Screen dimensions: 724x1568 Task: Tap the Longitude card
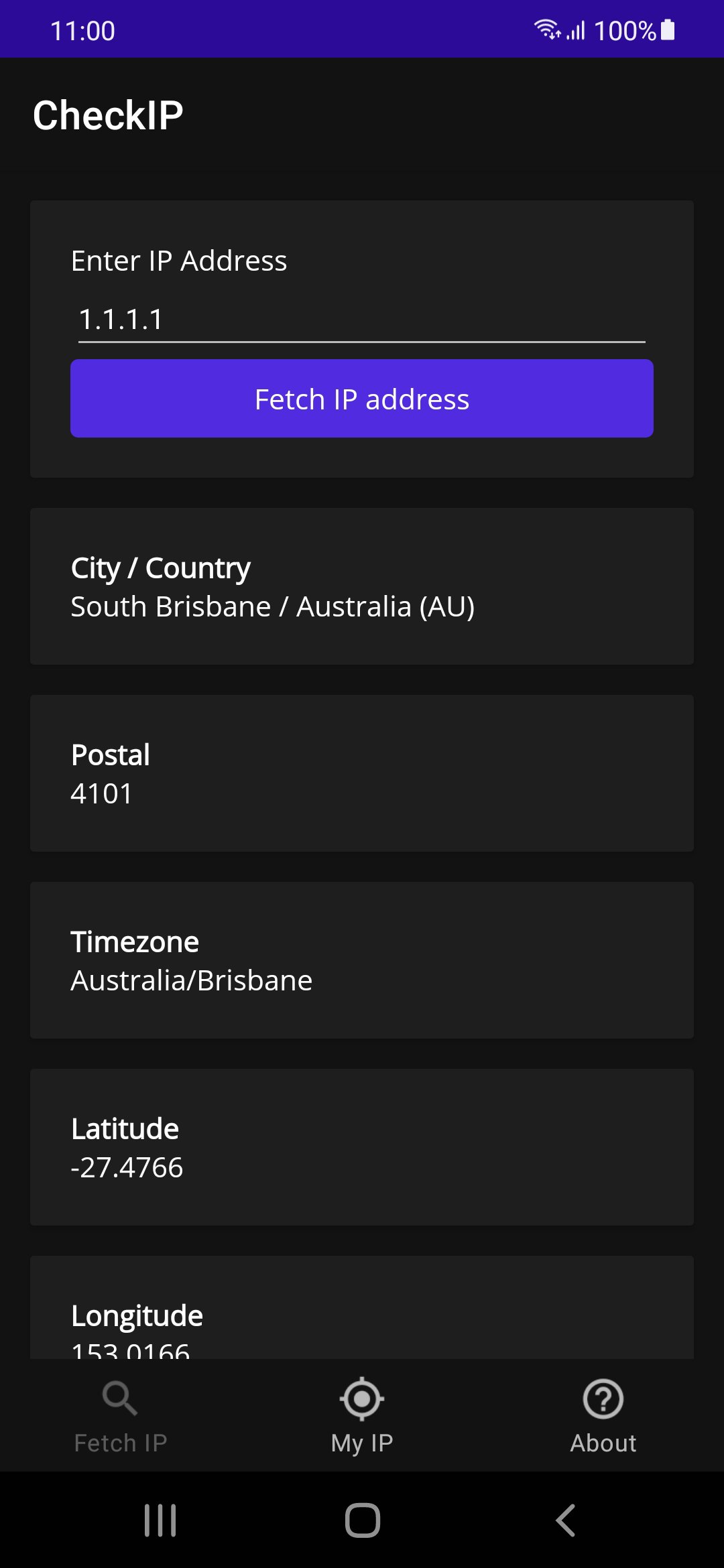click(362, 1307)
